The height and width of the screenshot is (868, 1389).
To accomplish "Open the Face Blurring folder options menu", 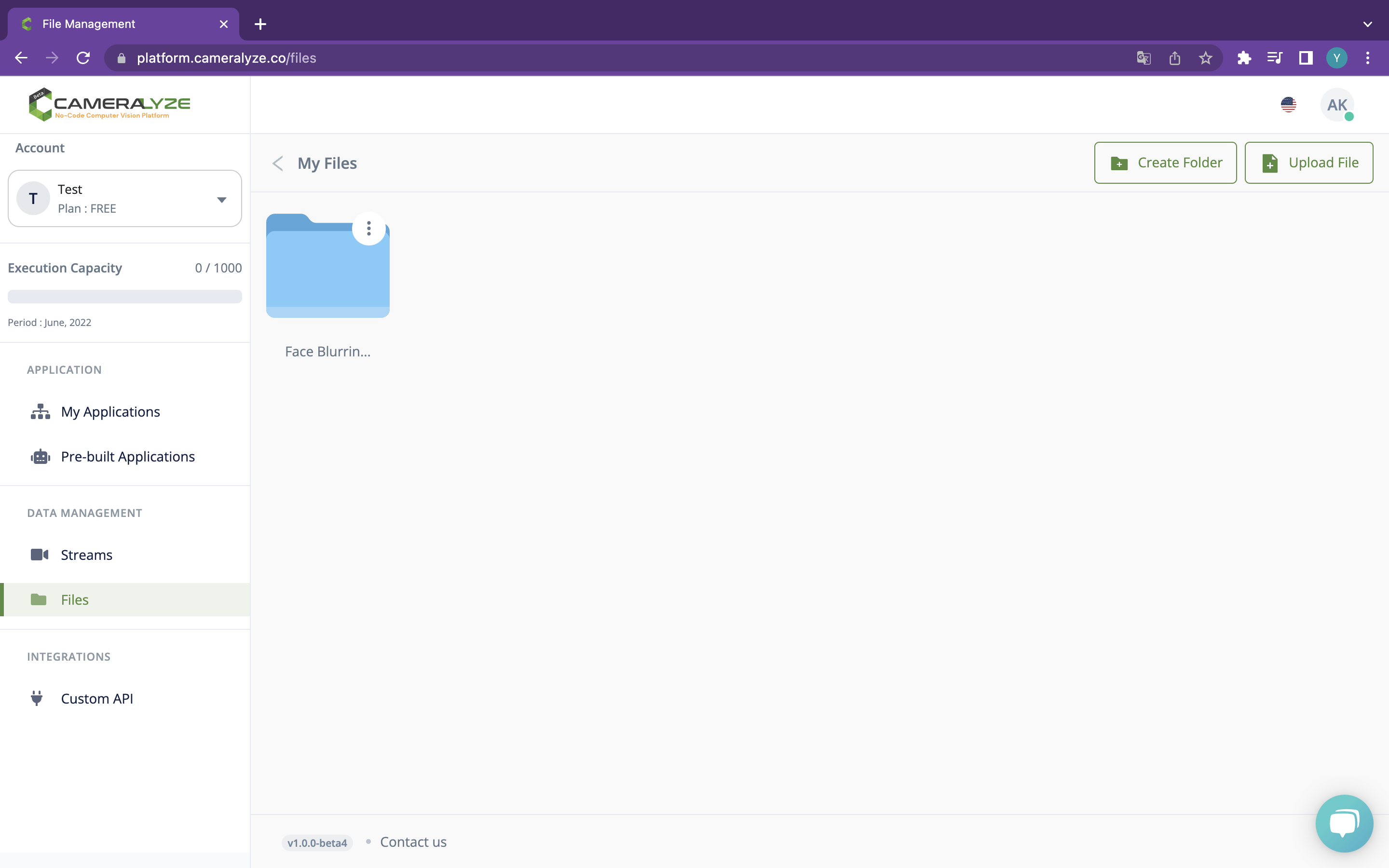I will (x=368, y=229).
